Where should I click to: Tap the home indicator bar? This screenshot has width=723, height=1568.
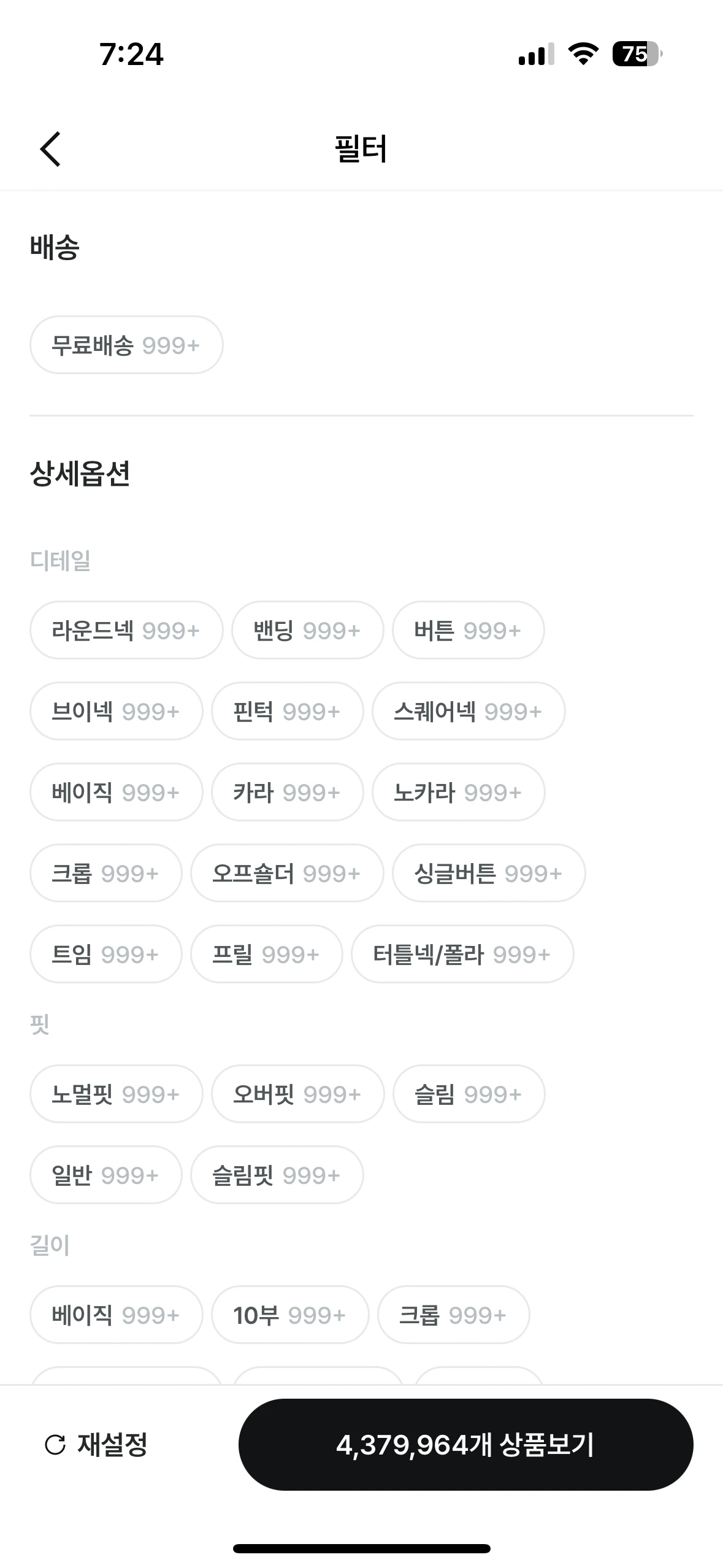362,1548
